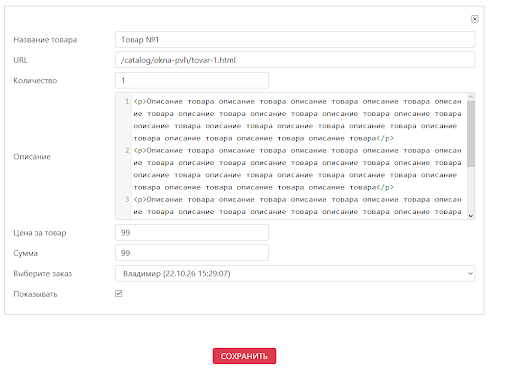Click the Название товара label
Viewport: 512px width, 381px height.
pos(45,40)
